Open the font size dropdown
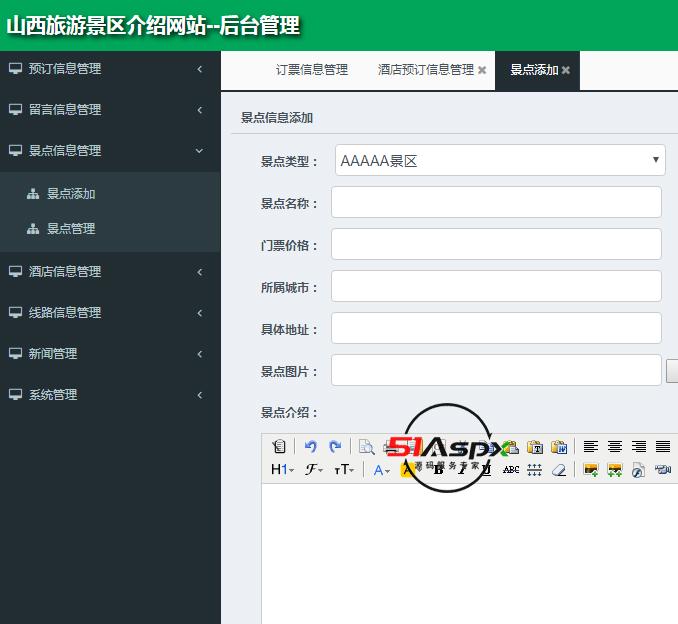678x624 pixels. click(x=344, y=470)
